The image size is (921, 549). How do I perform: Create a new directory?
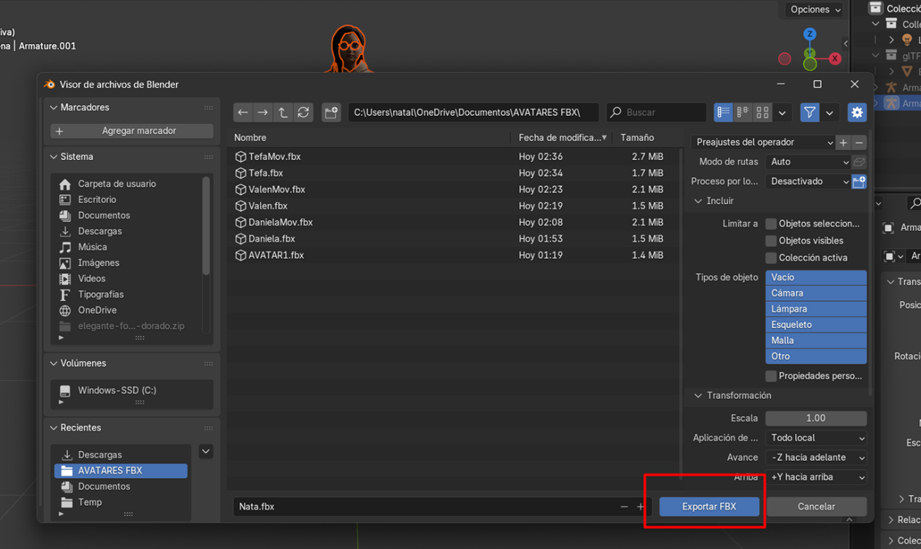click(331, 112)
